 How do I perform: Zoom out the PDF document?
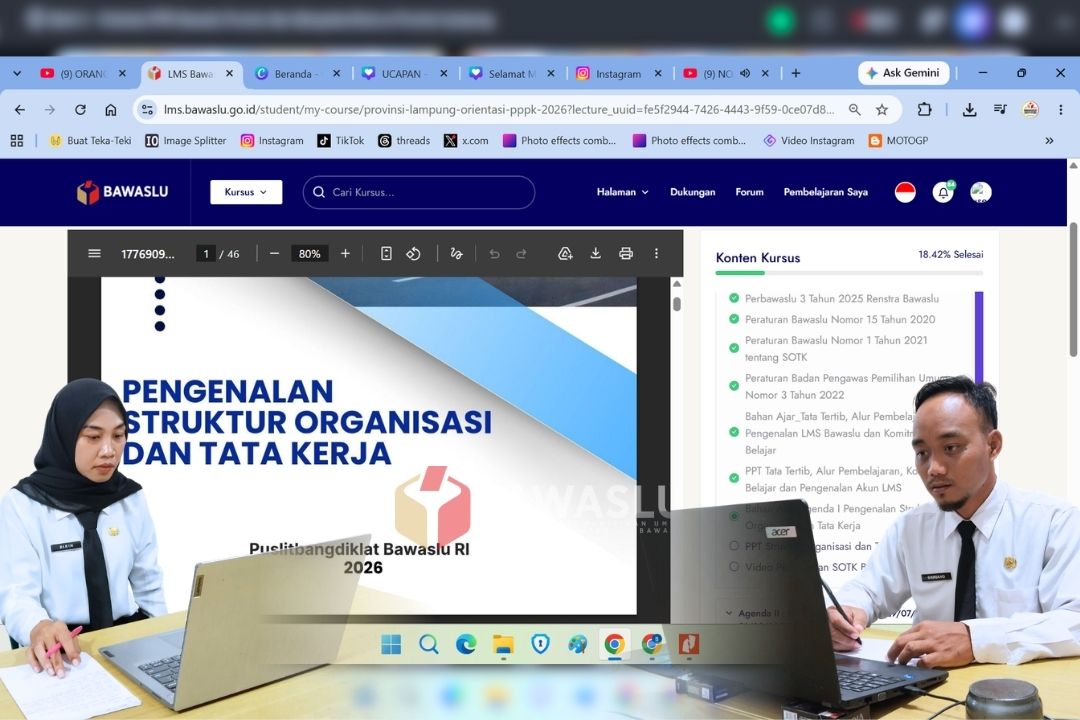tap(274, 254)
